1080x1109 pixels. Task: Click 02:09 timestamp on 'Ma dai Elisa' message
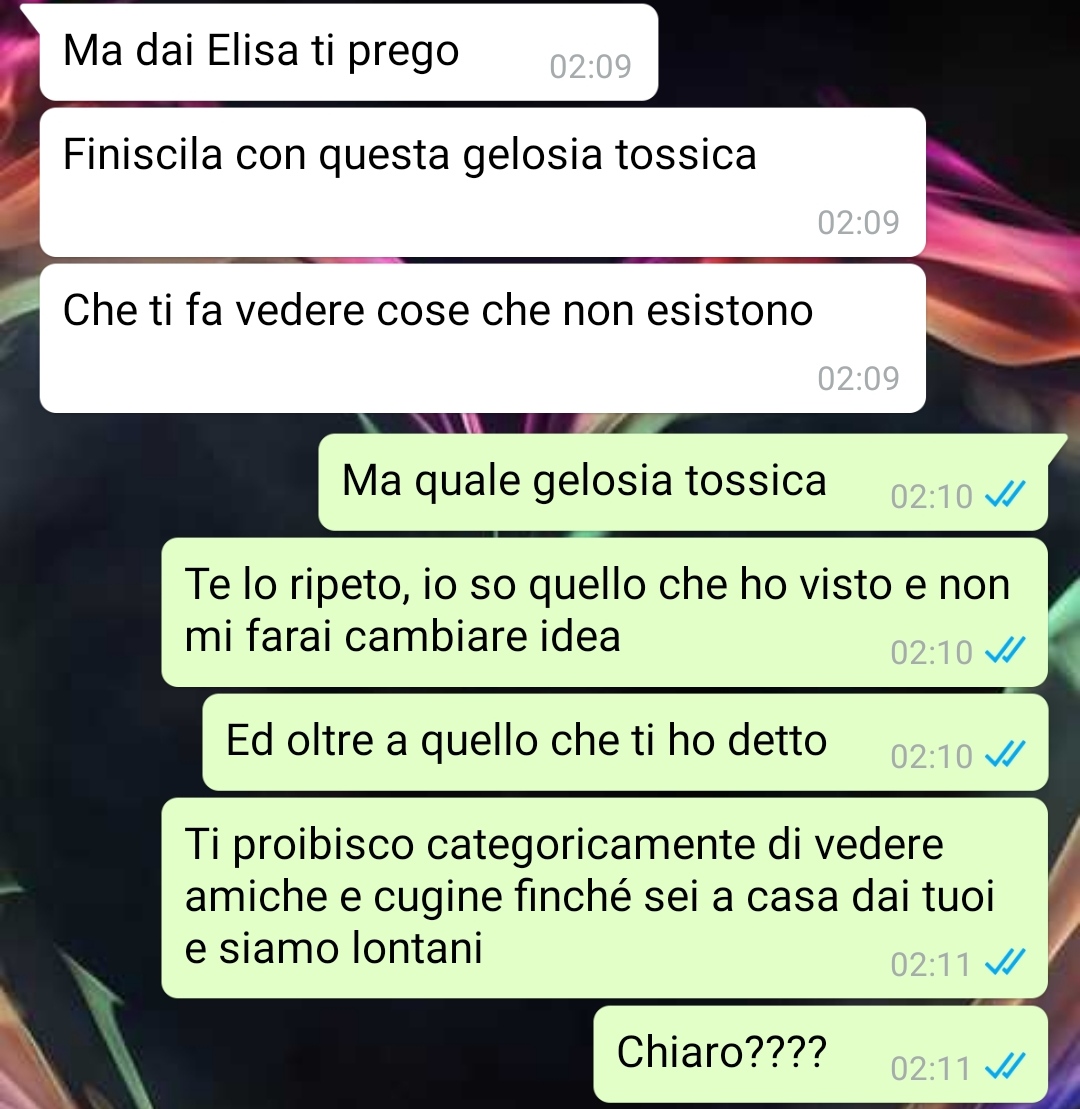pos(590,66)
